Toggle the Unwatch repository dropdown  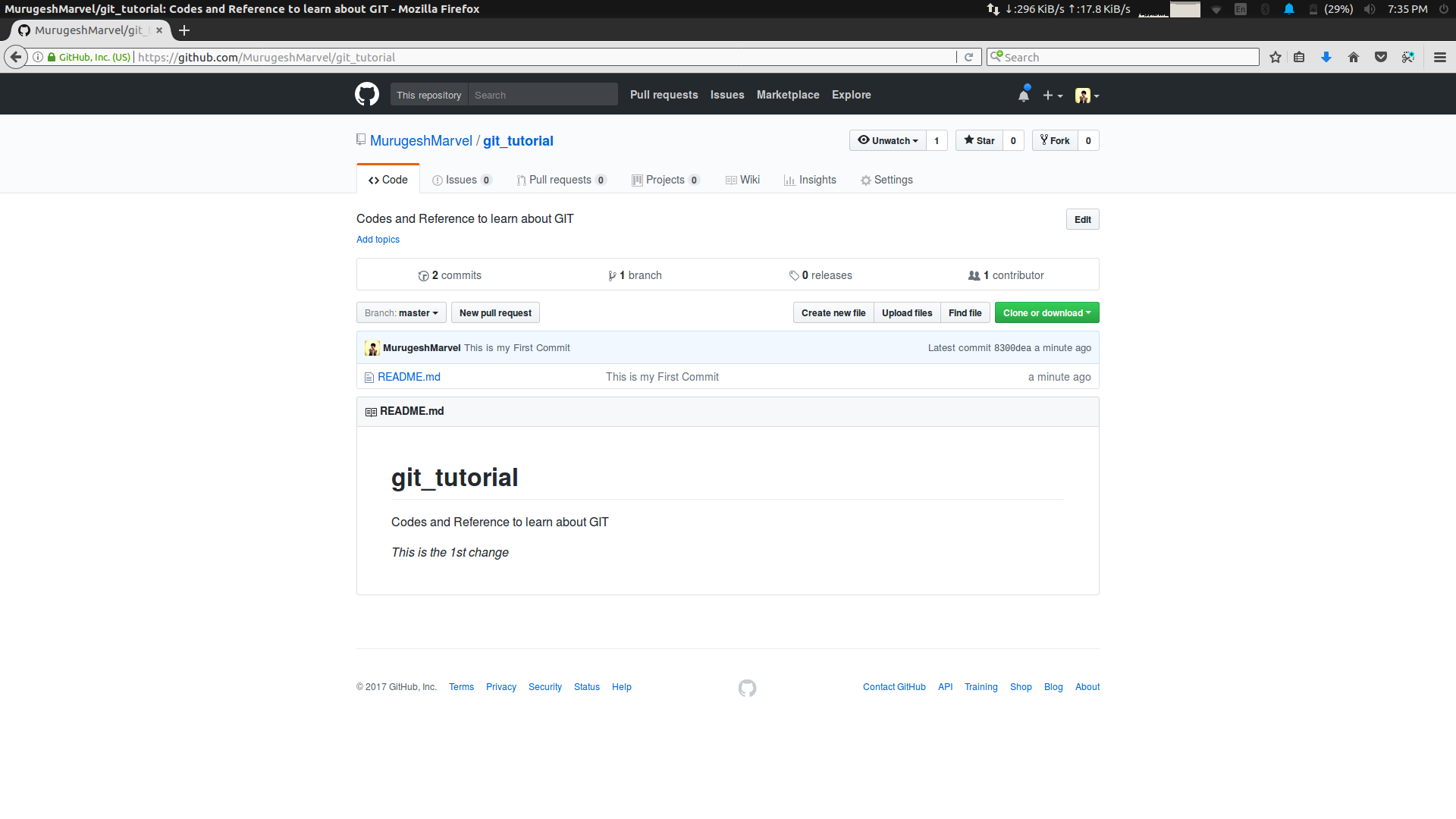point(888,140)
